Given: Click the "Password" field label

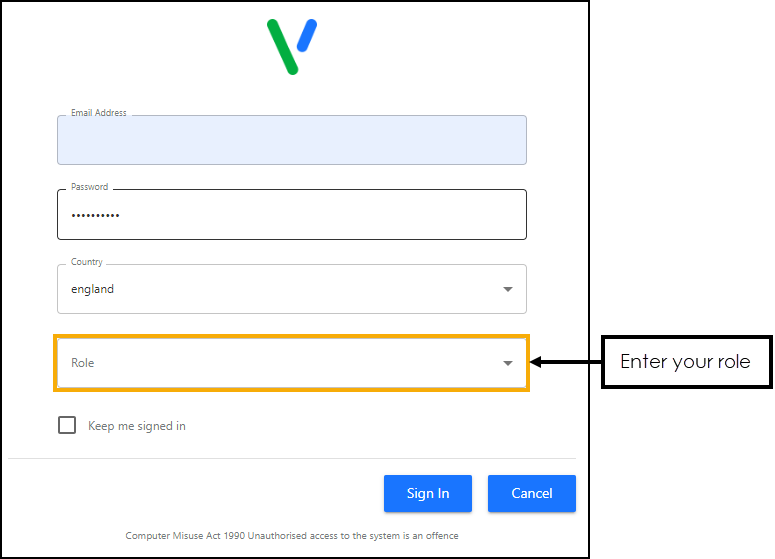Looking at the screenshot, I should pyautogui.click(x=90, y=187).
